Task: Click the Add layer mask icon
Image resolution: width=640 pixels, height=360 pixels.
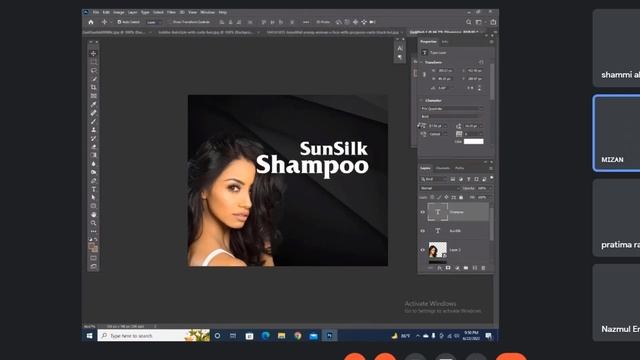Action: point(448,268)
